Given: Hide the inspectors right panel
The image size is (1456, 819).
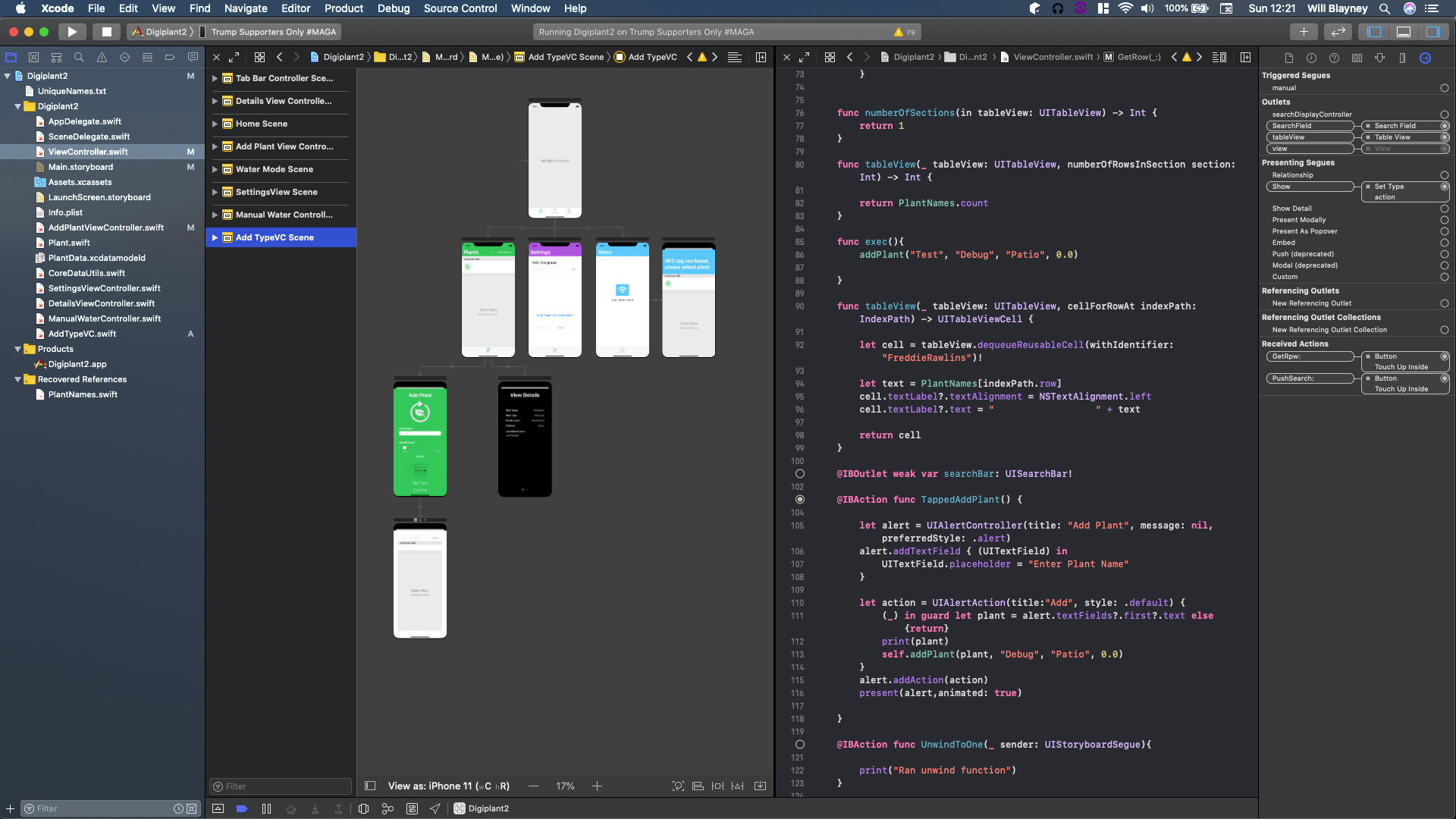Looking at the screenshot, I should click(1432, 32).
